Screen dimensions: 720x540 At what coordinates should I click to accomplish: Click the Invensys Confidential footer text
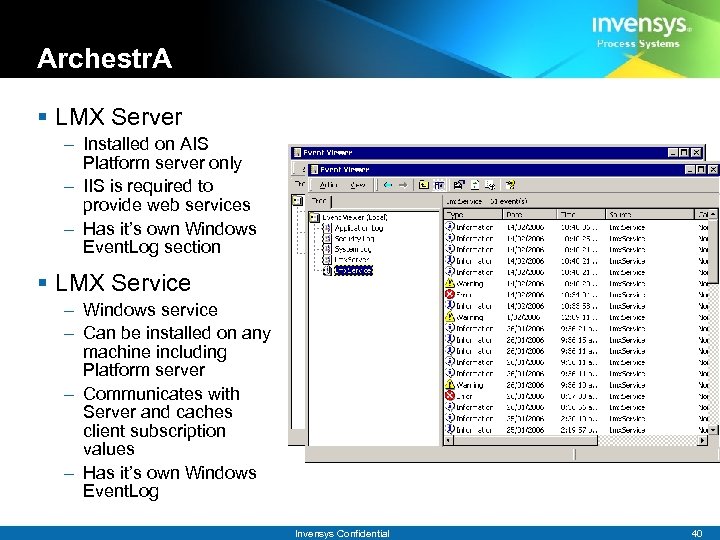point(342,534)
